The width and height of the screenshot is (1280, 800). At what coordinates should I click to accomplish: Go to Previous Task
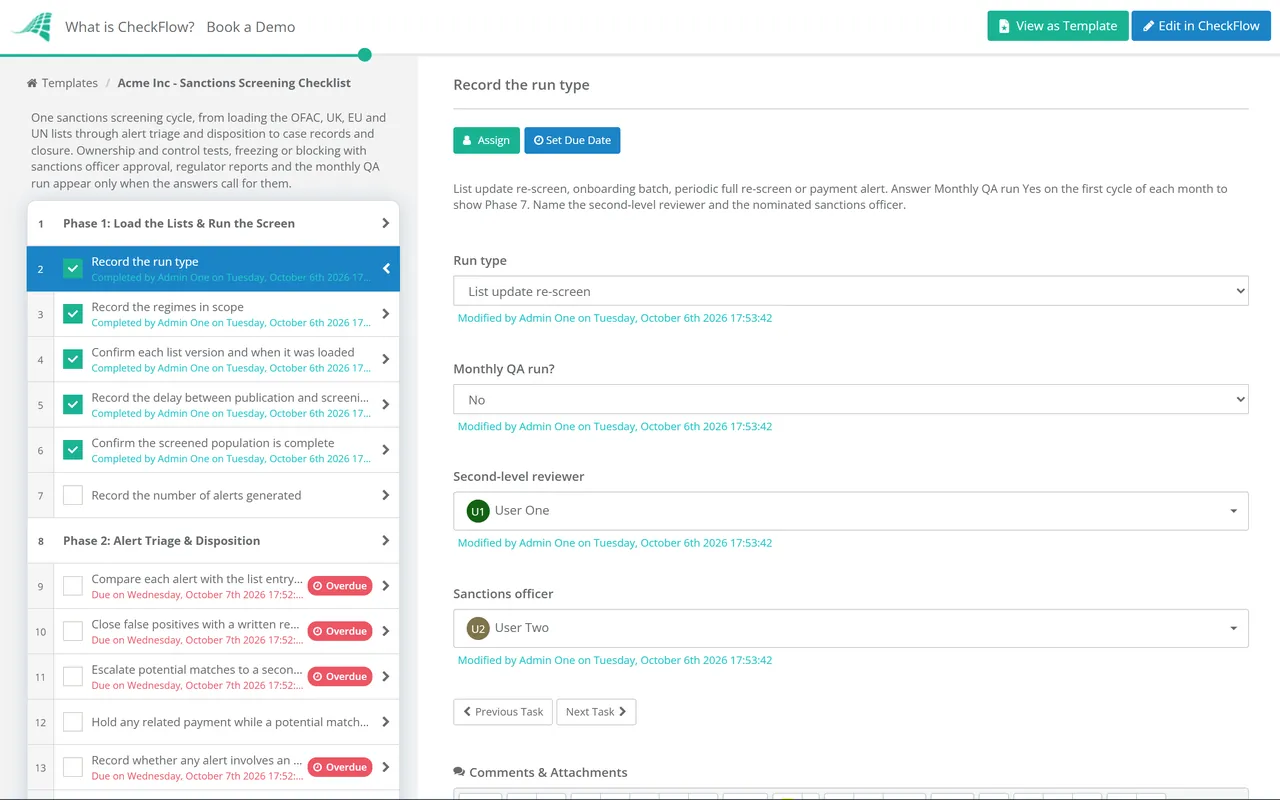(503, 712)
